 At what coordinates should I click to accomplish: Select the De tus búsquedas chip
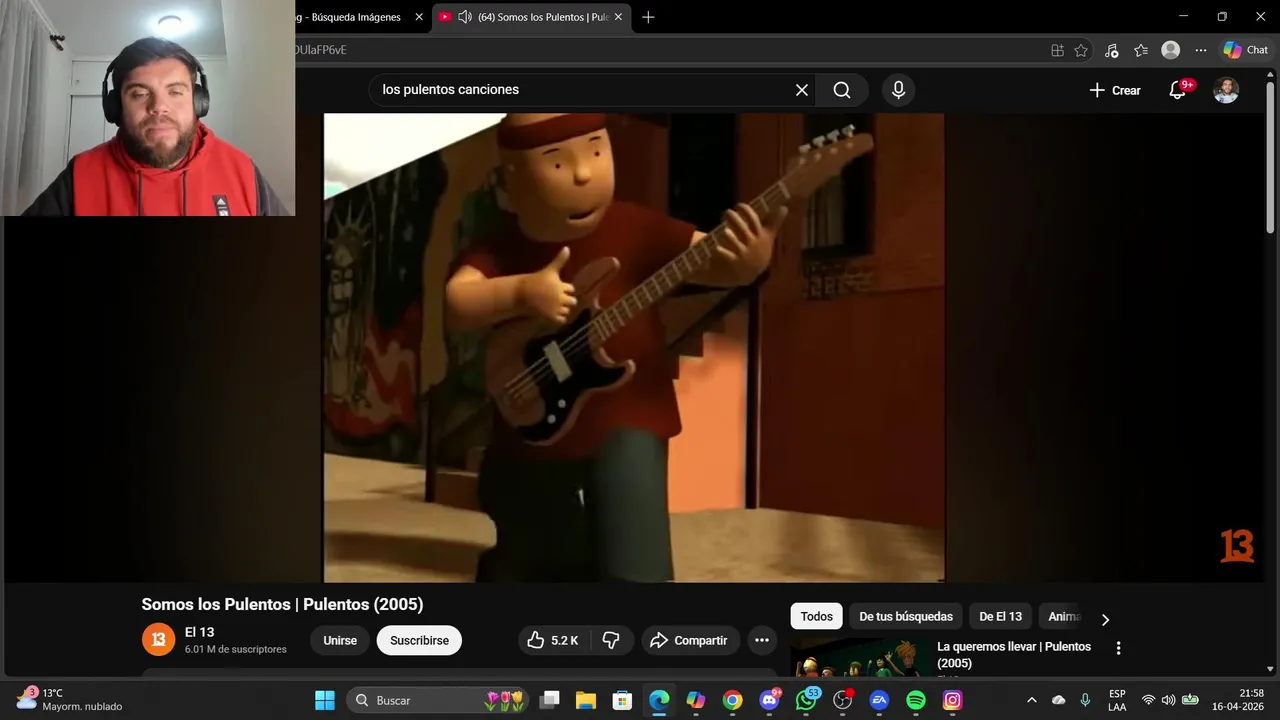[x=906, y=616]
